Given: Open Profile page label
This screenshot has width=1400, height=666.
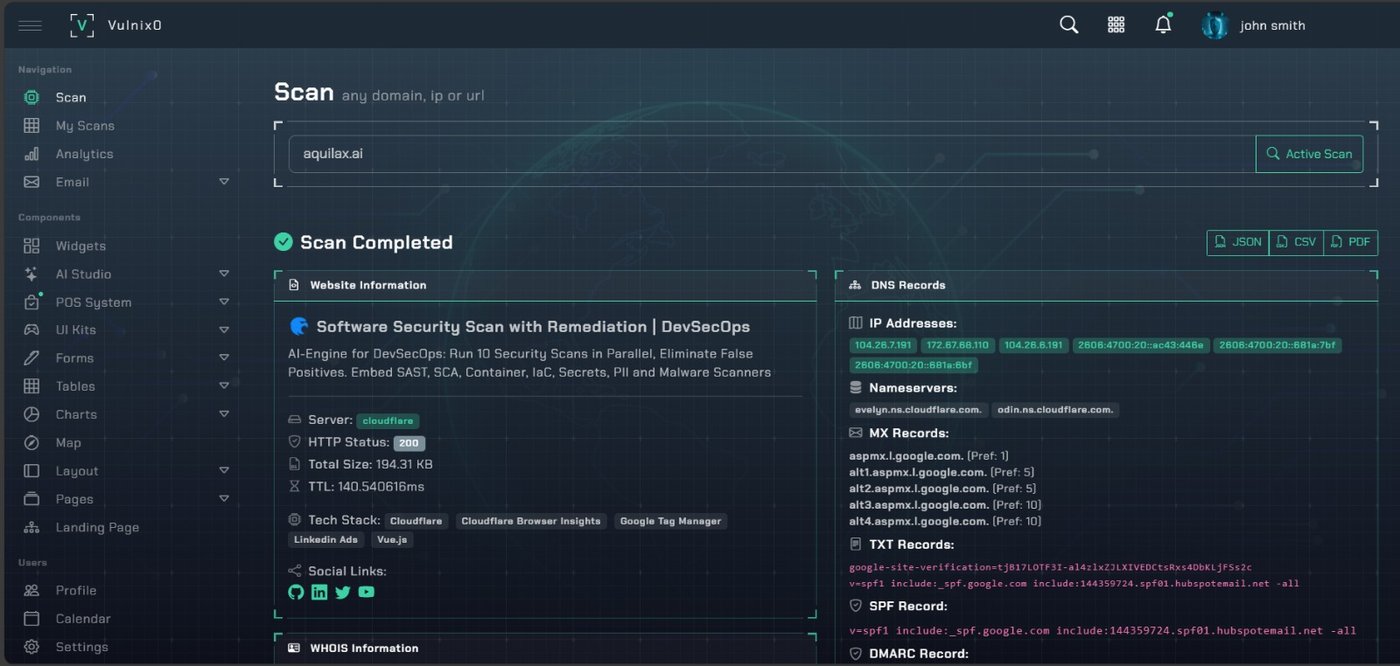Looking at the screenshot, I should (76, 590).
